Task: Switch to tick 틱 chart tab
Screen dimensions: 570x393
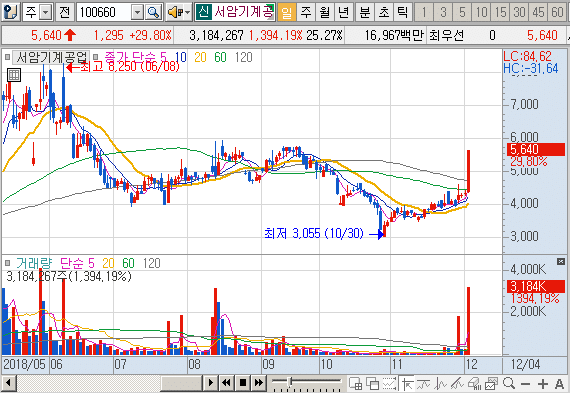Action: point(402,12)
